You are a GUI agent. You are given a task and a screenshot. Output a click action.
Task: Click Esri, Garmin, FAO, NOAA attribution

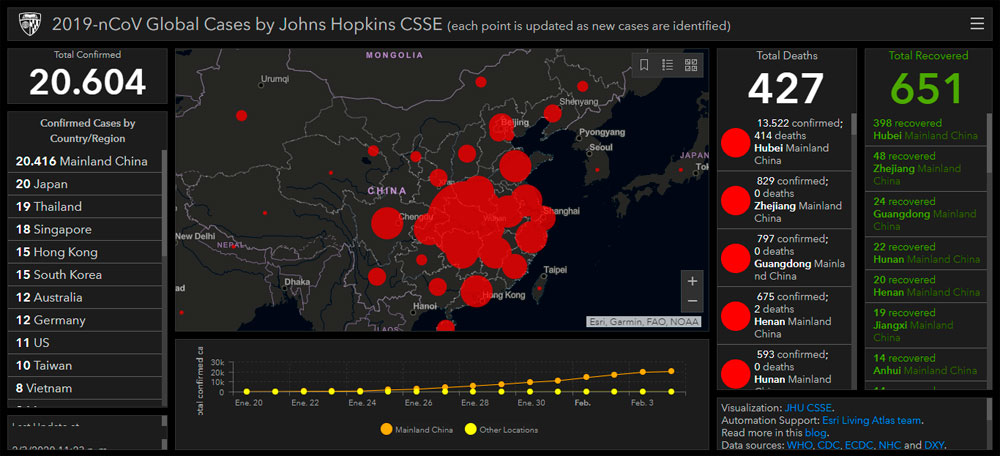(643, 321)
